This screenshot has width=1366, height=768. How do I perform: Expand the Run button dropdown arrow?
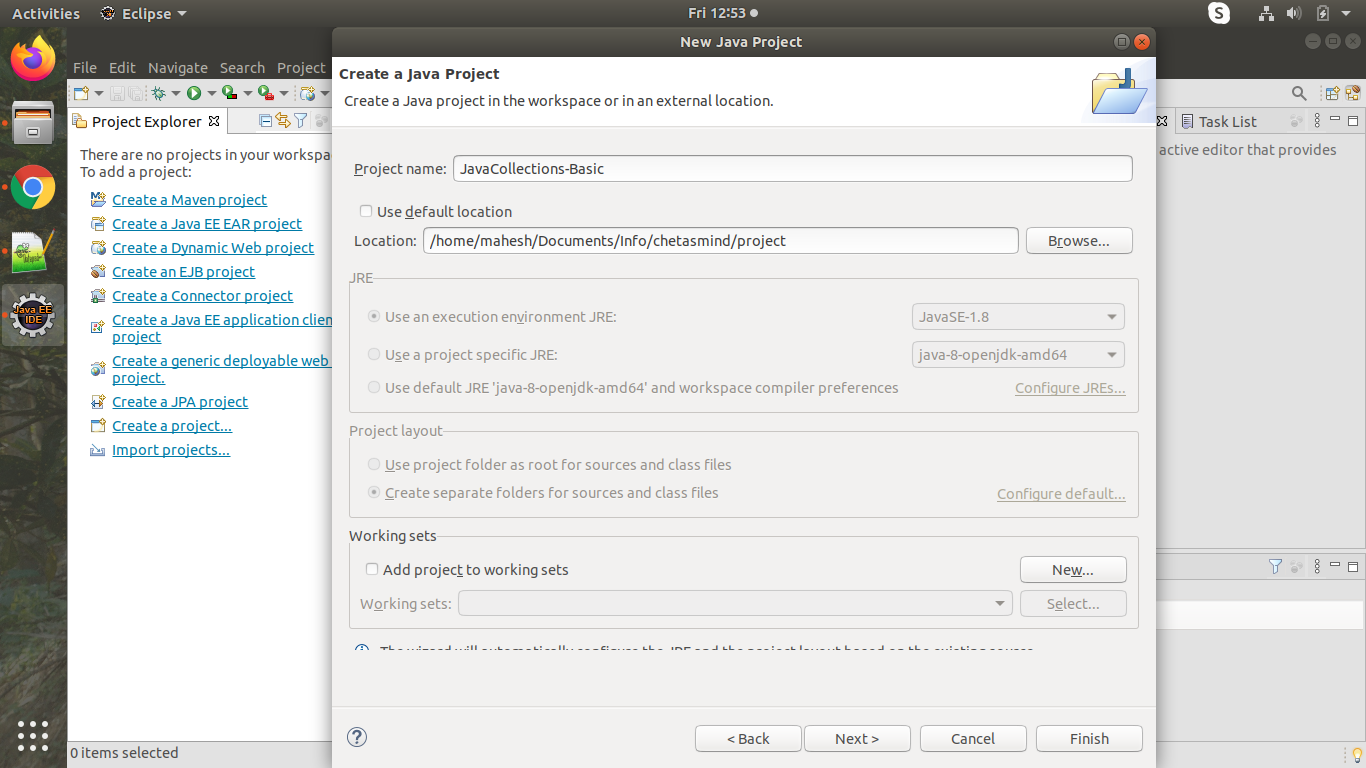click(212, 93)
